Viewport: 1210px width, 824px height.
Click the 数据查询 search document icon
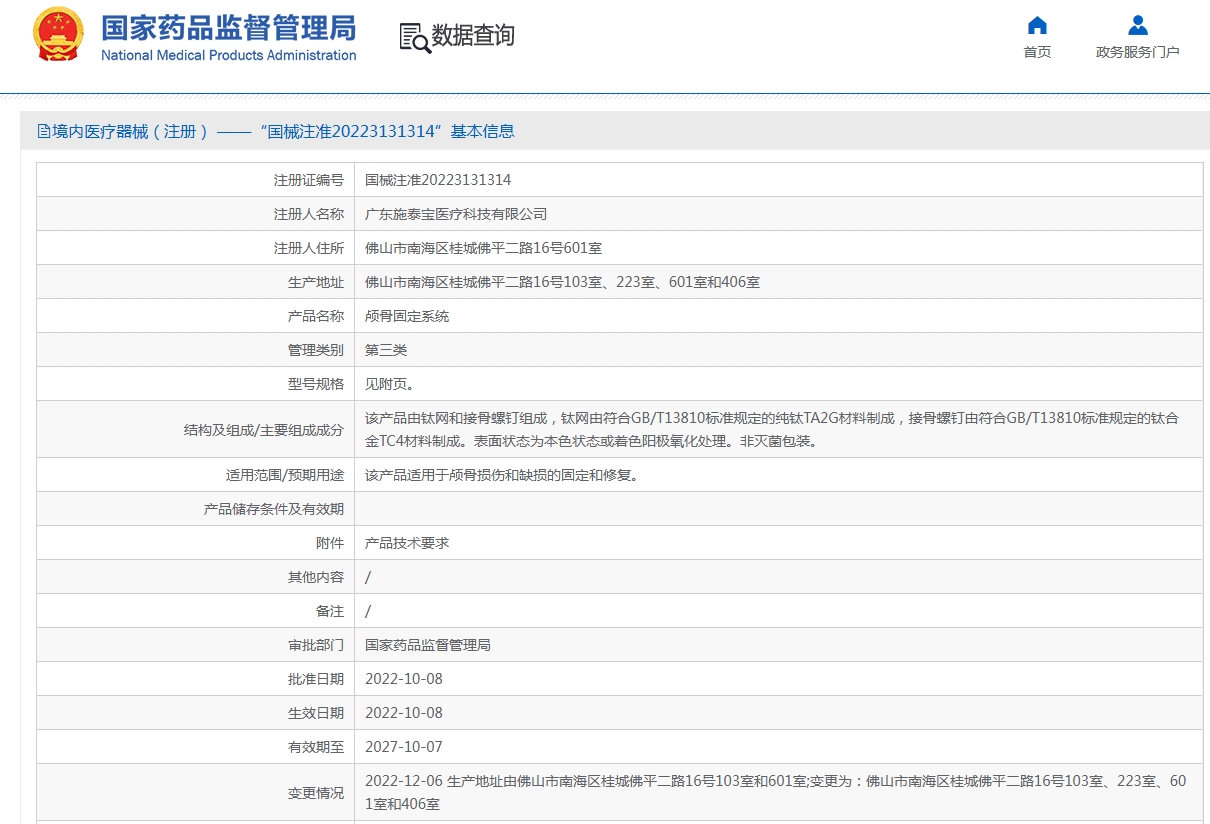pyautogui.click(x=415, y=37)
